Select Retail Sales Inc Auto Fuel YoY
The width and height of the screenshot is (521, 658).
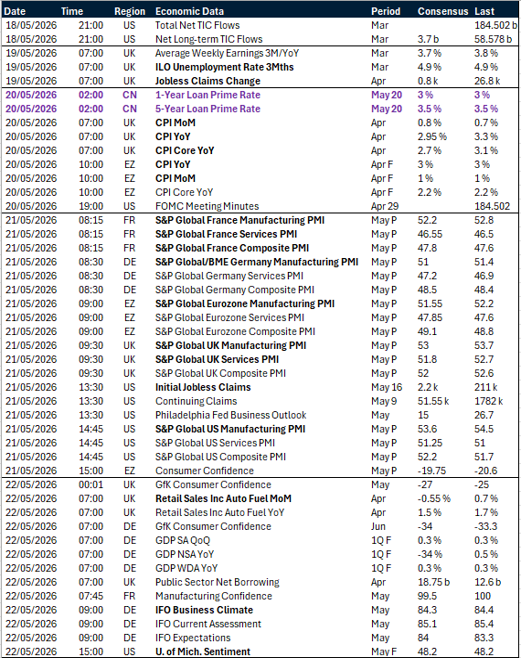tap(220, 512)
